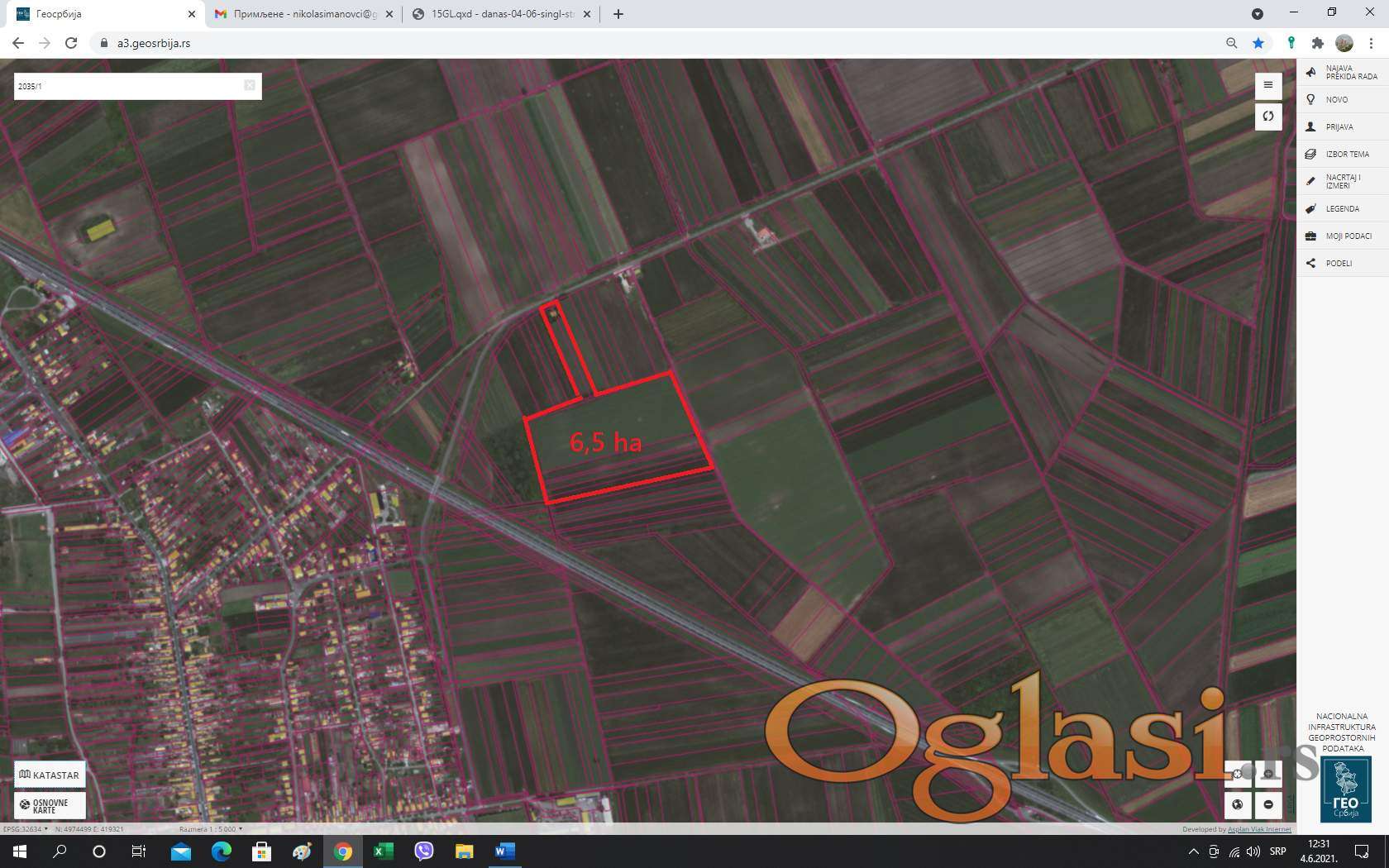
Task: Show hidden system tray icons chevron
Action: [1193, 851]
